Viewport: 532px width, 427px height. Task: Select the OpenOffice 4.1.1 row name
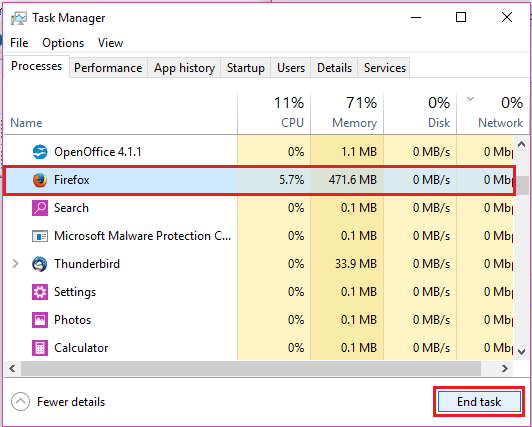tap(98, 152)
